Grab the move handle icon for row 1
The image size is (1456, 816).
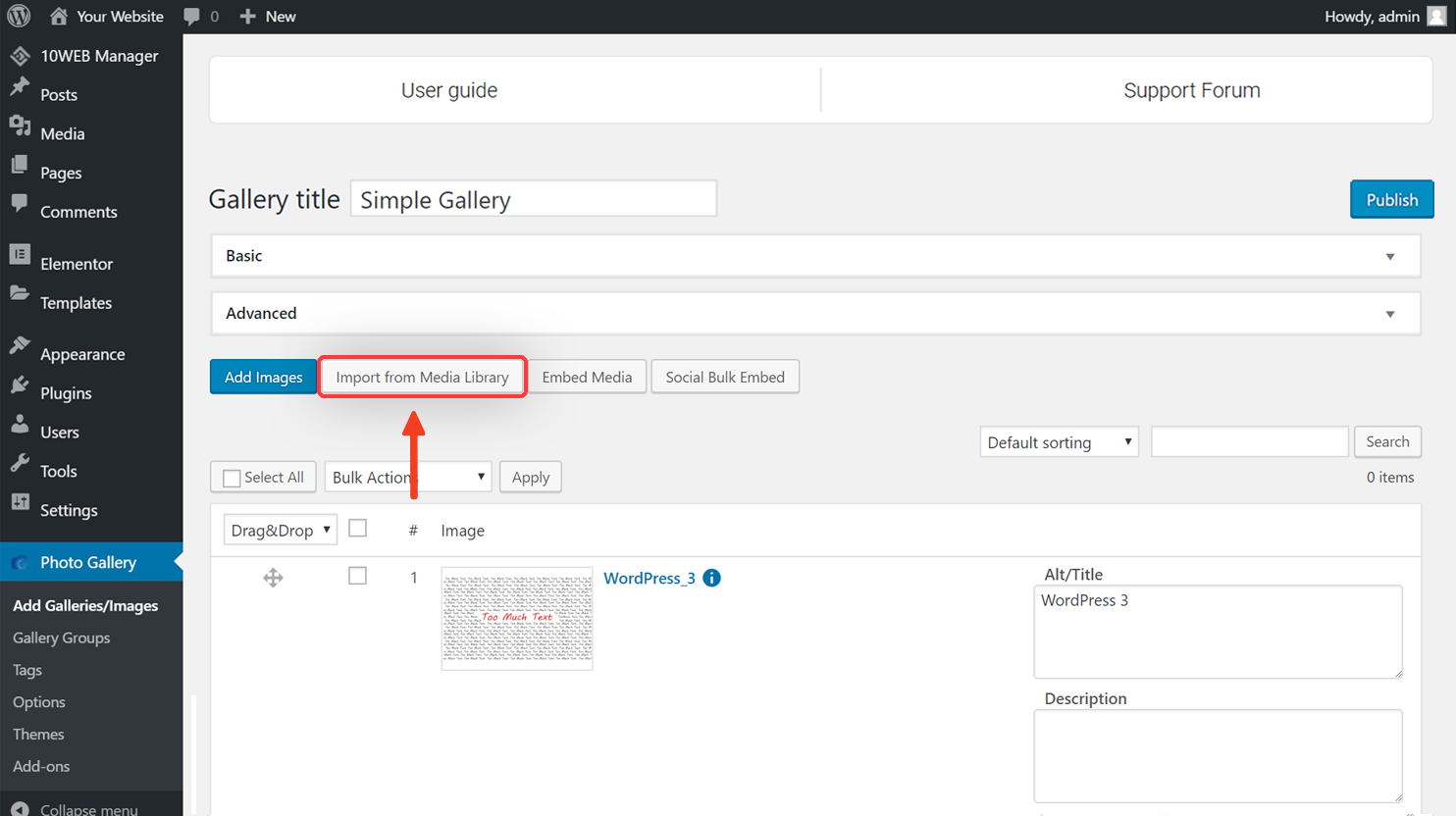(x=273, y=578)
